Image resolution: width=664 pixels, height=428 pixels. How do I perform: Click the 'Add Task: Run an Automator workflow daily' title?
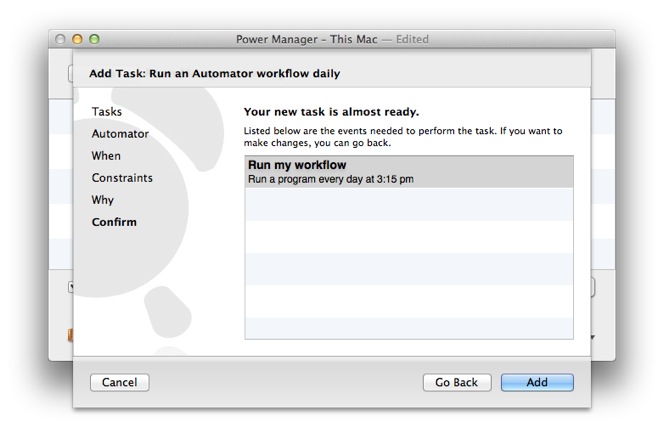tap(215, 74)
